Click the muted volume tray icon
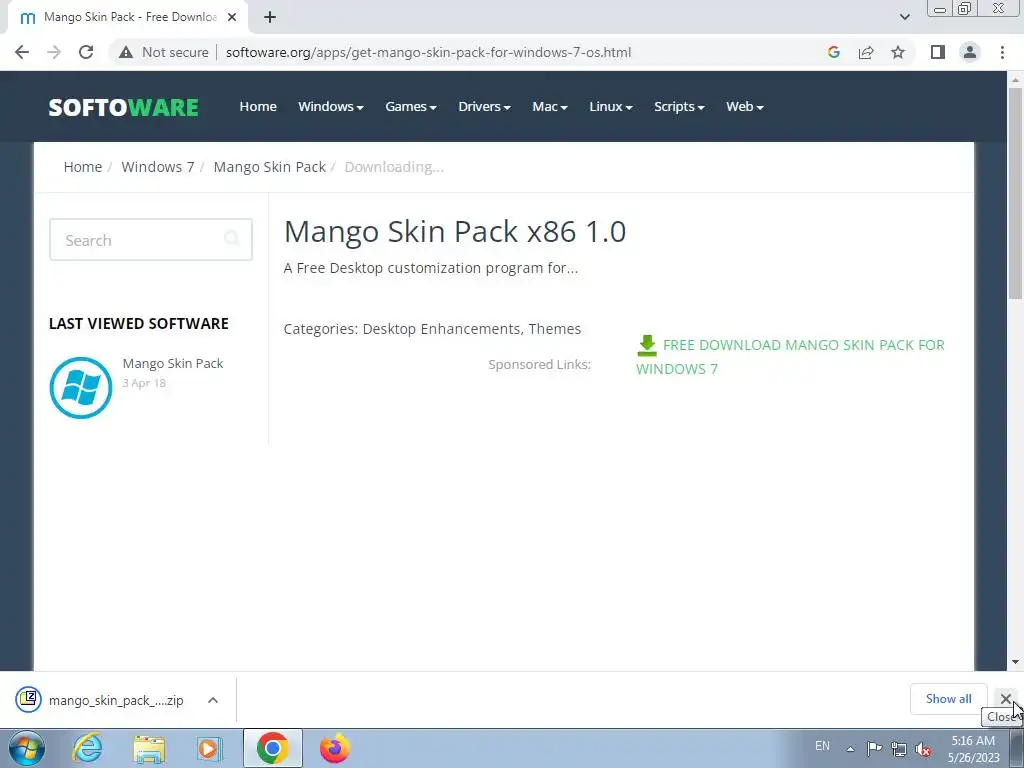Viewport: 1024px width, 768px height. [x=923, y=748]
